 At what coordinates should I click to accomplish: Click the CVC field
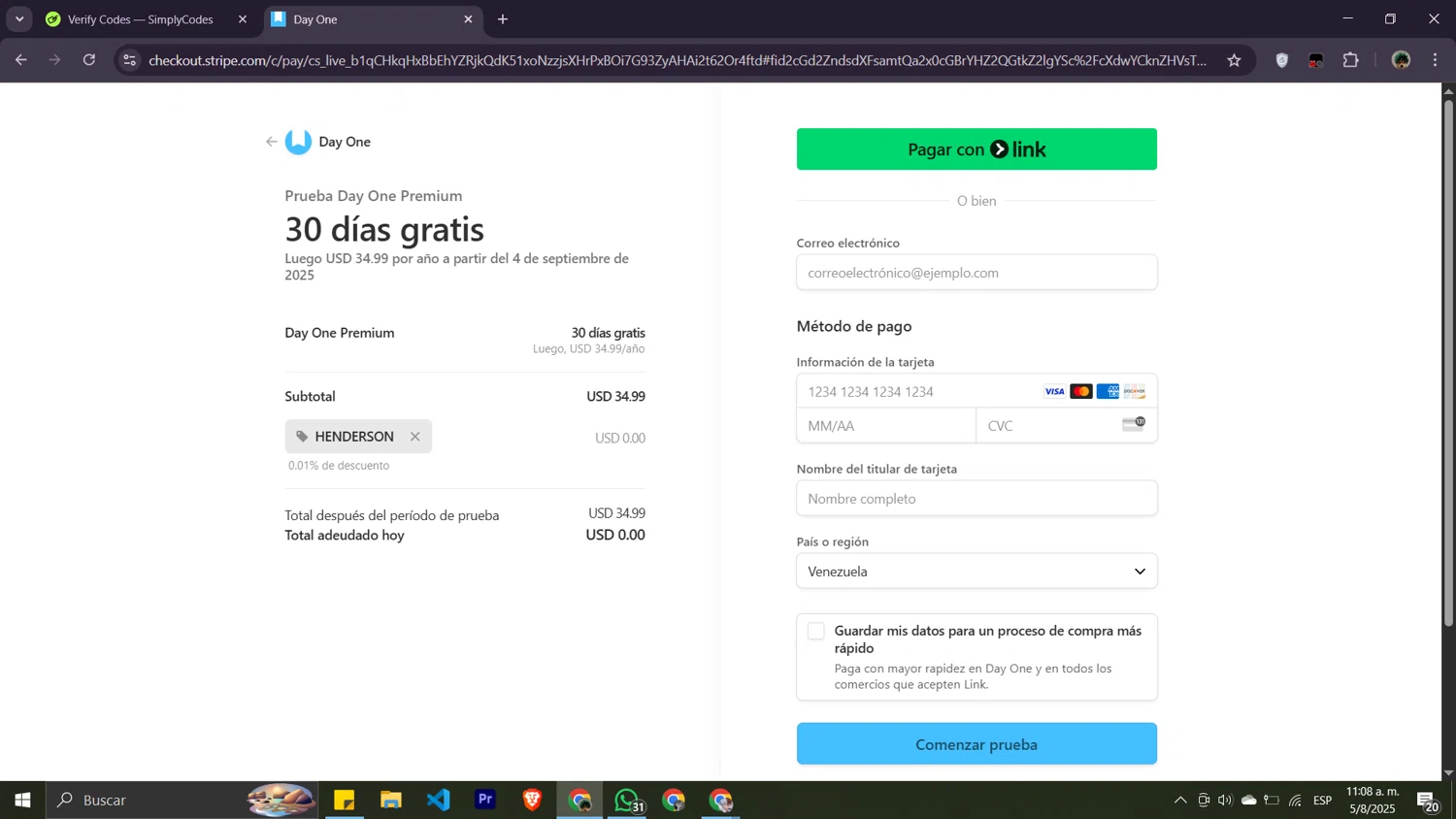click(1067, 426)
